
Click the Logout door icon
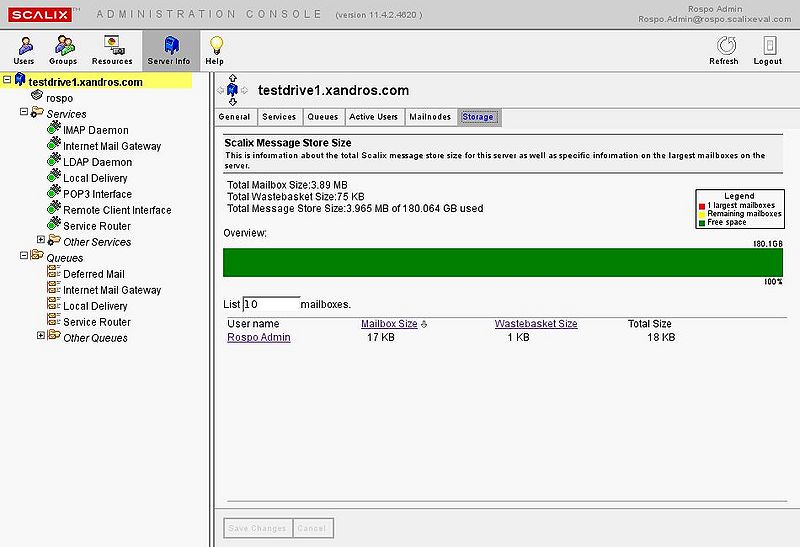click(x=768, y=45)
